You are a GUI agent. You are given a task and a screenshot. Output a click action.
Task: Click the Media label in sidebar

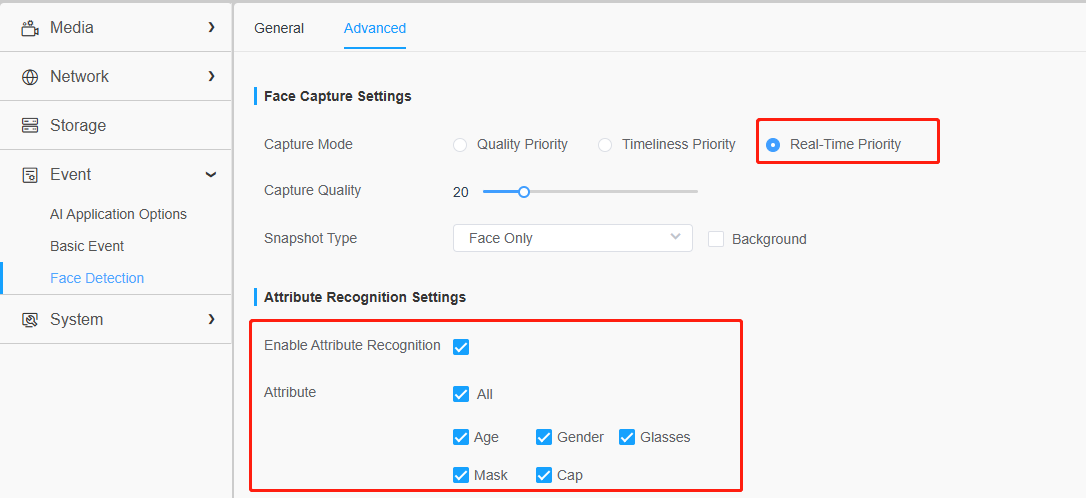[71, 28]
